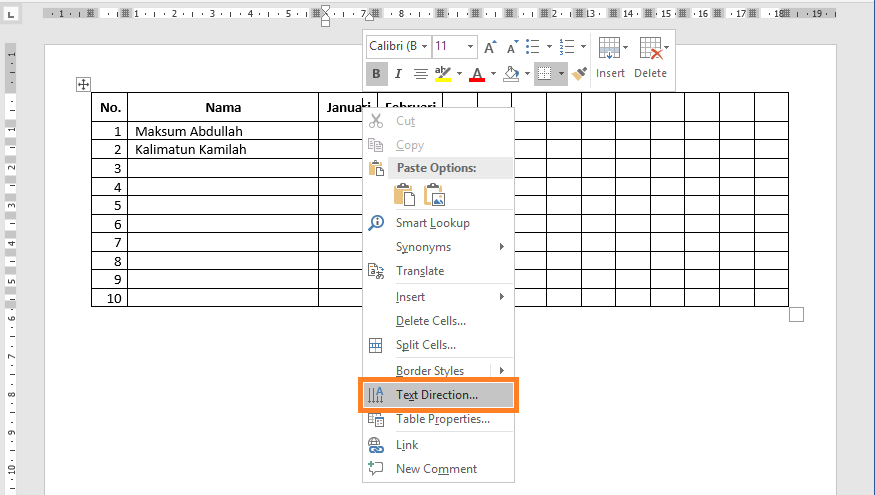Click the New Comment icon
This screenshot has height=495, width=875.
click(x=376, y=468)
